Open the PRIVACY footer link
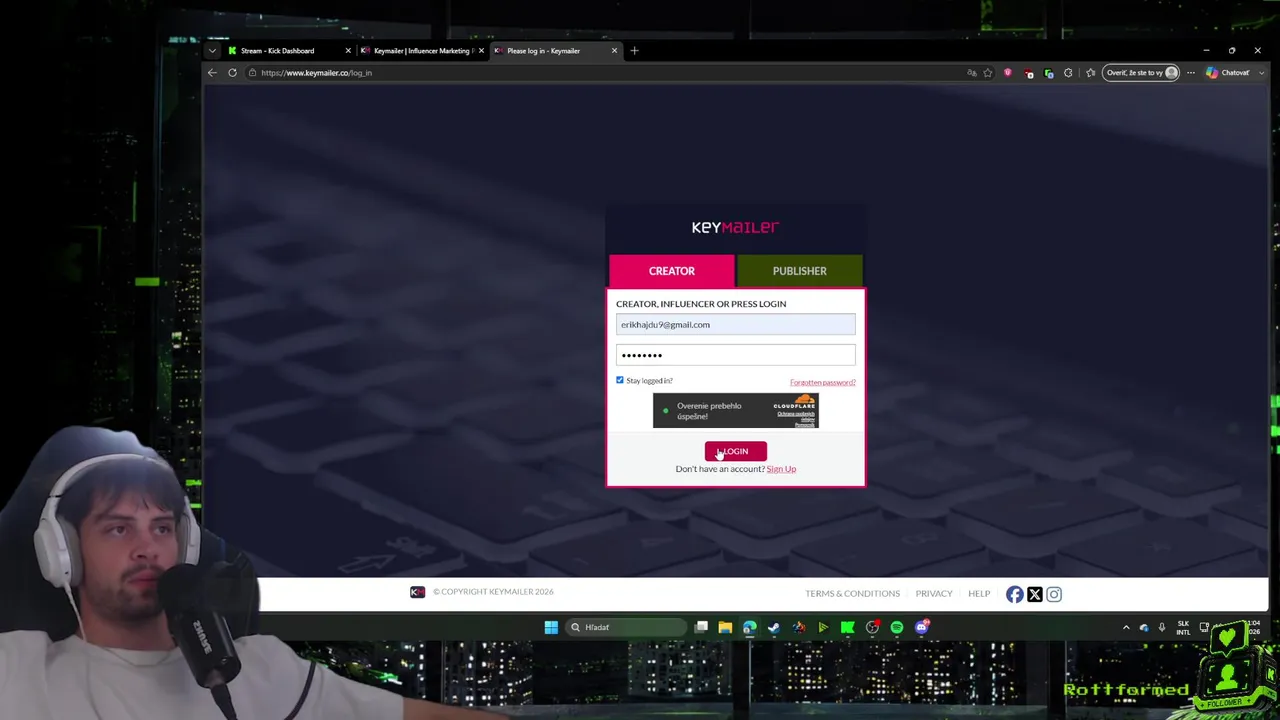This screenshot has height=720, width=1280. tap(934, 594)
